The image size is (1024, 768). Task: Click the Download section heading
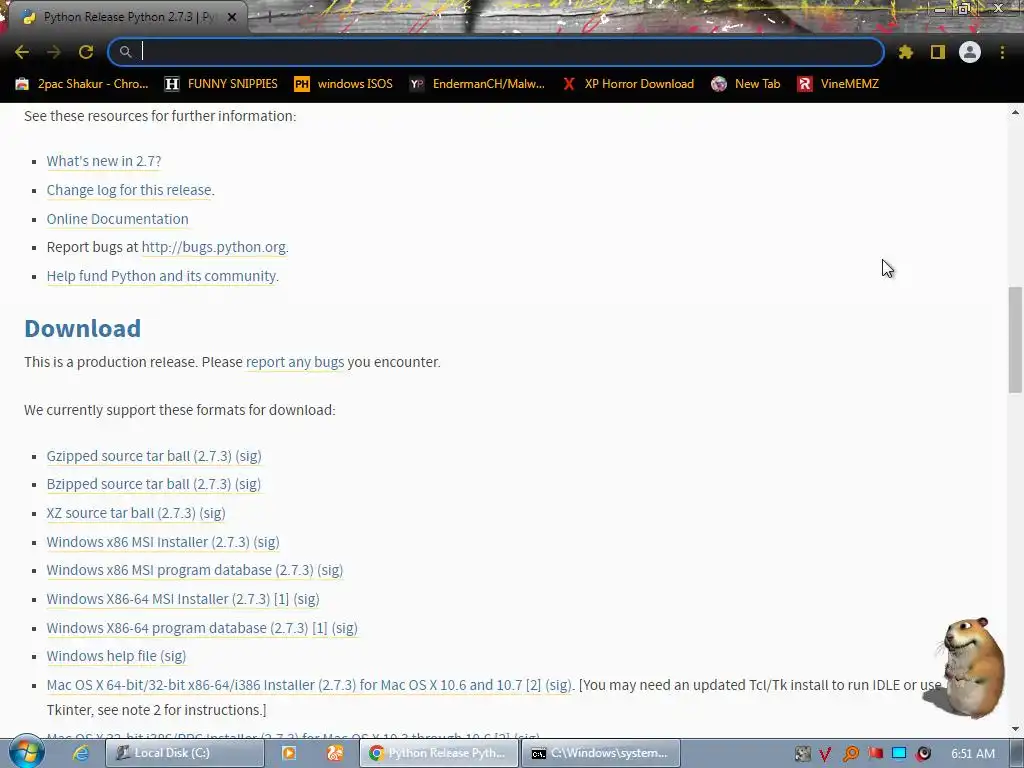(x=82, y=328)
